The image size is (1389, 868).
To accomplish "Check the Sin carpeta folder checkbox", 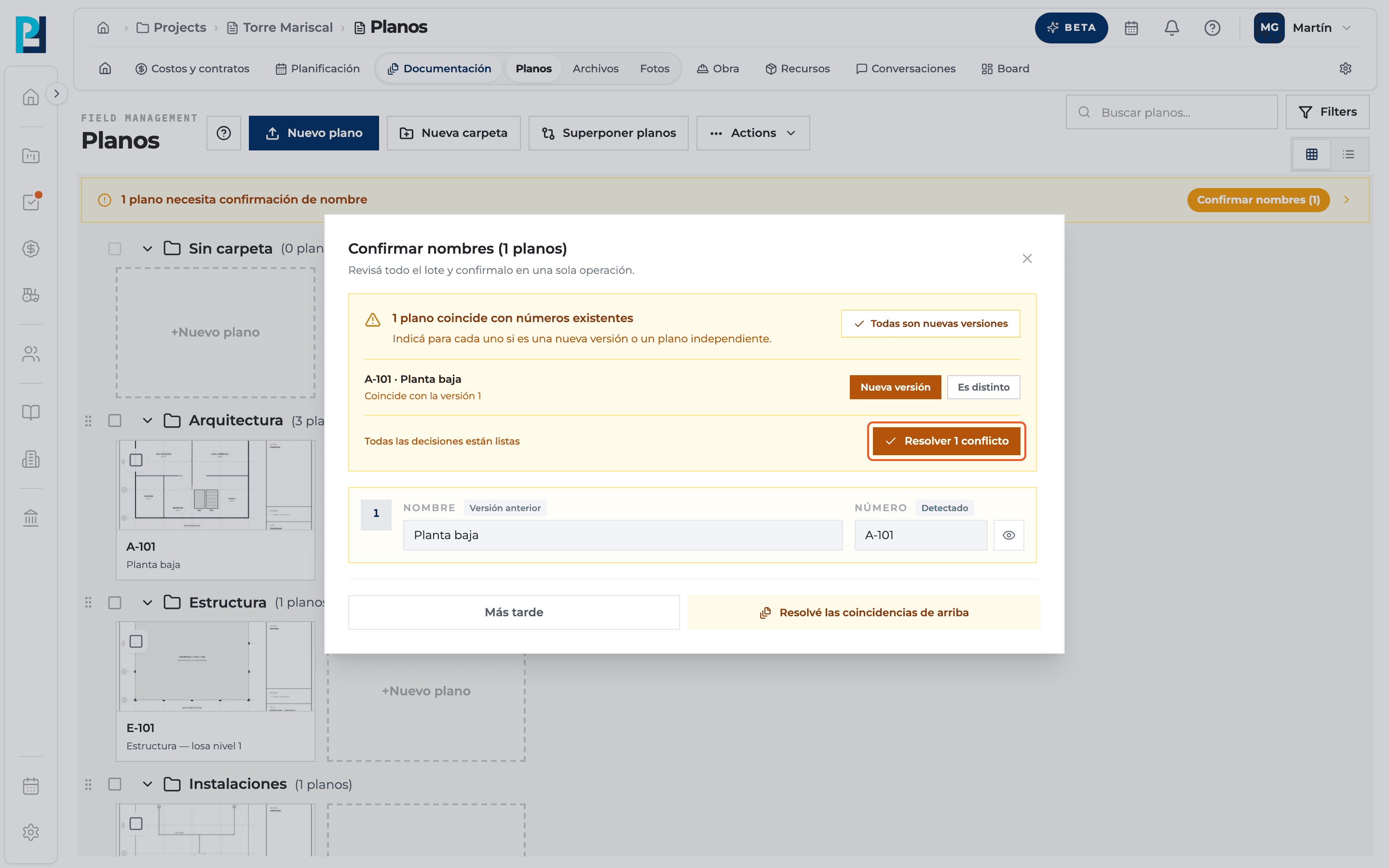I will [x=115, y=248].
